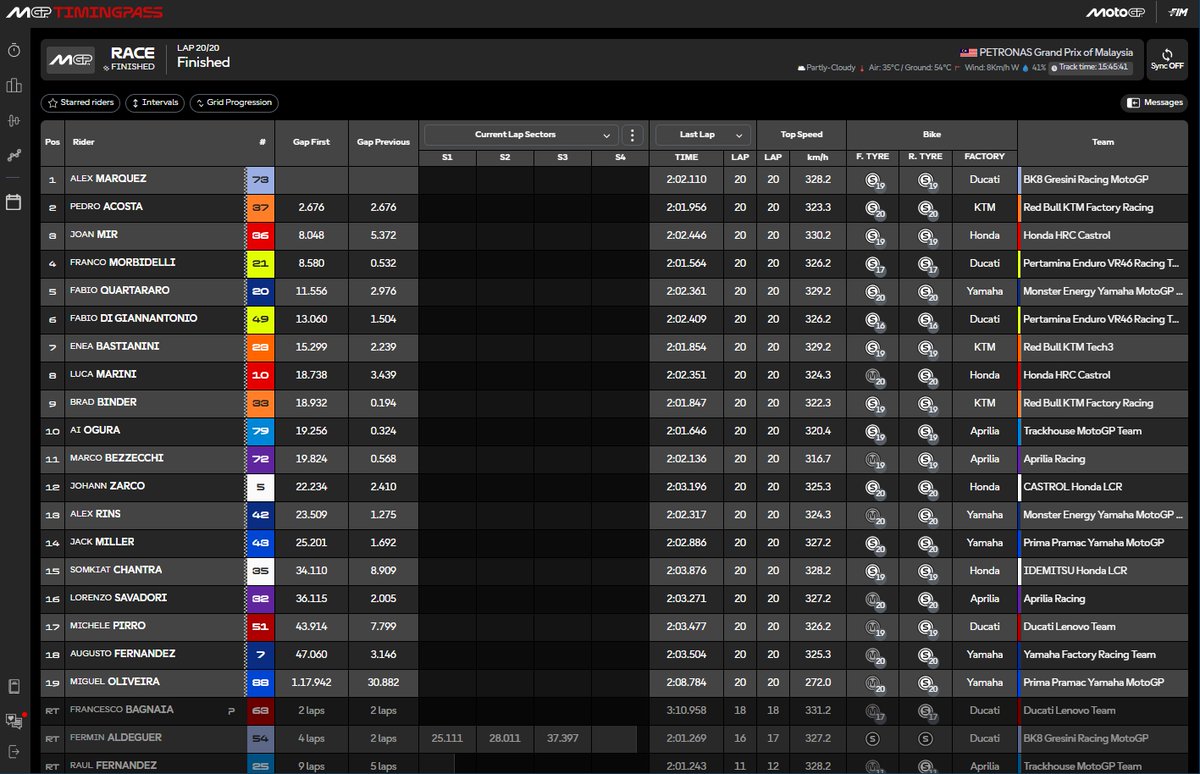Image resolution: width=1200 pixels, height=774 pixels.
Task: Select rider JOAN MIR
Action: pyautogui.click(x=94, y=235)
